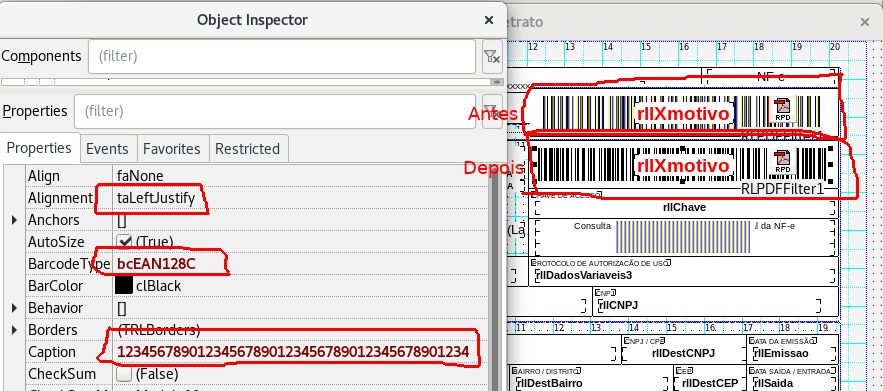The width and height of the screenshot is (883, 391).
Task: Click the colored QR consulta barcode in the report
Action: coord(684,237)
